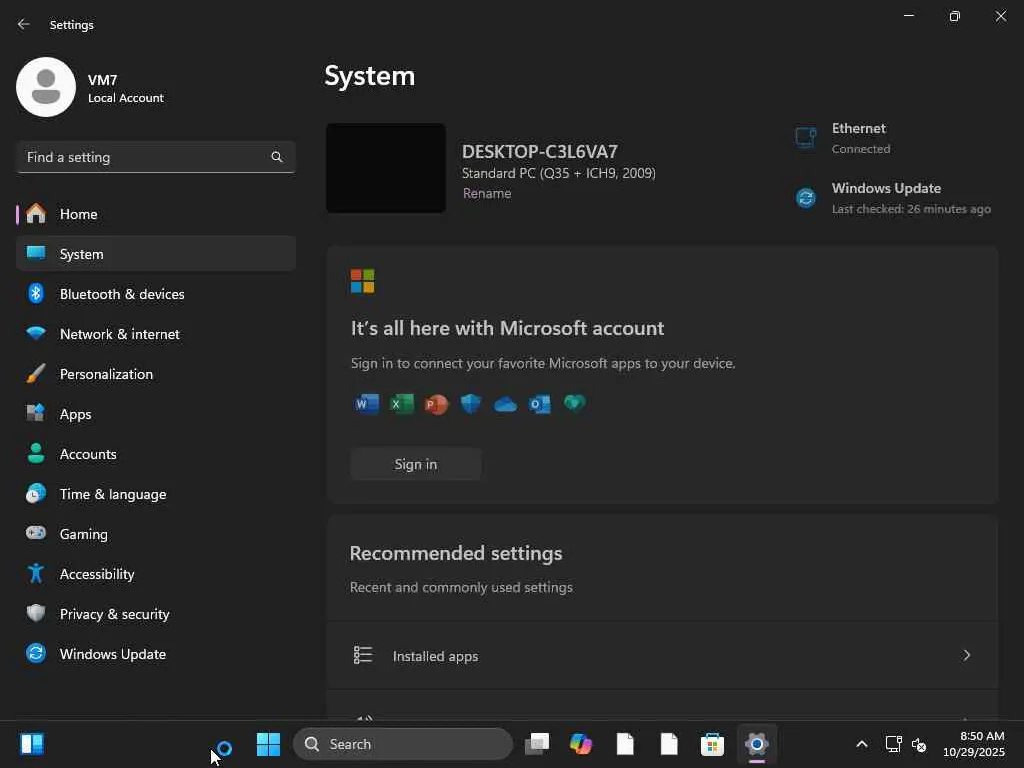Click the Outlook app icon
Screen dimensions: 1024x768
[x=540, y=404]
